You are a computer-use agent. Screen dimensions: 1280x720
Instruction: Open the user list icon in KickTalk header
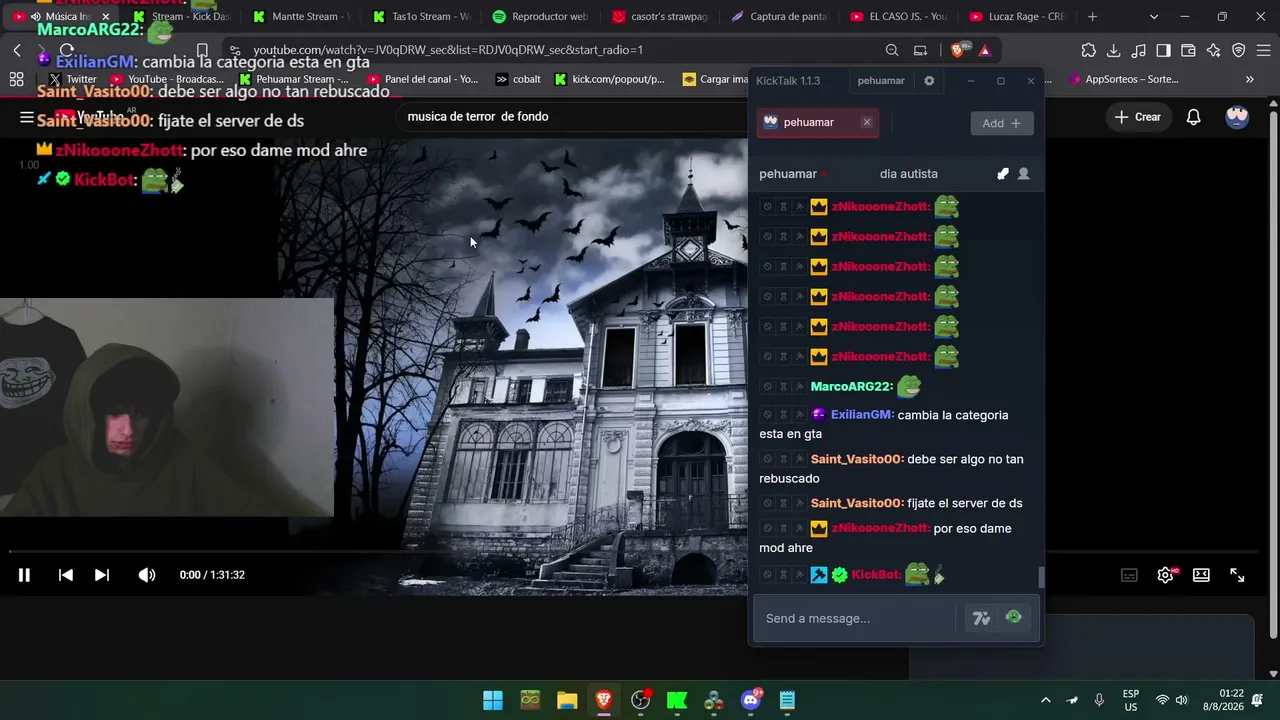coord(1023,174)
